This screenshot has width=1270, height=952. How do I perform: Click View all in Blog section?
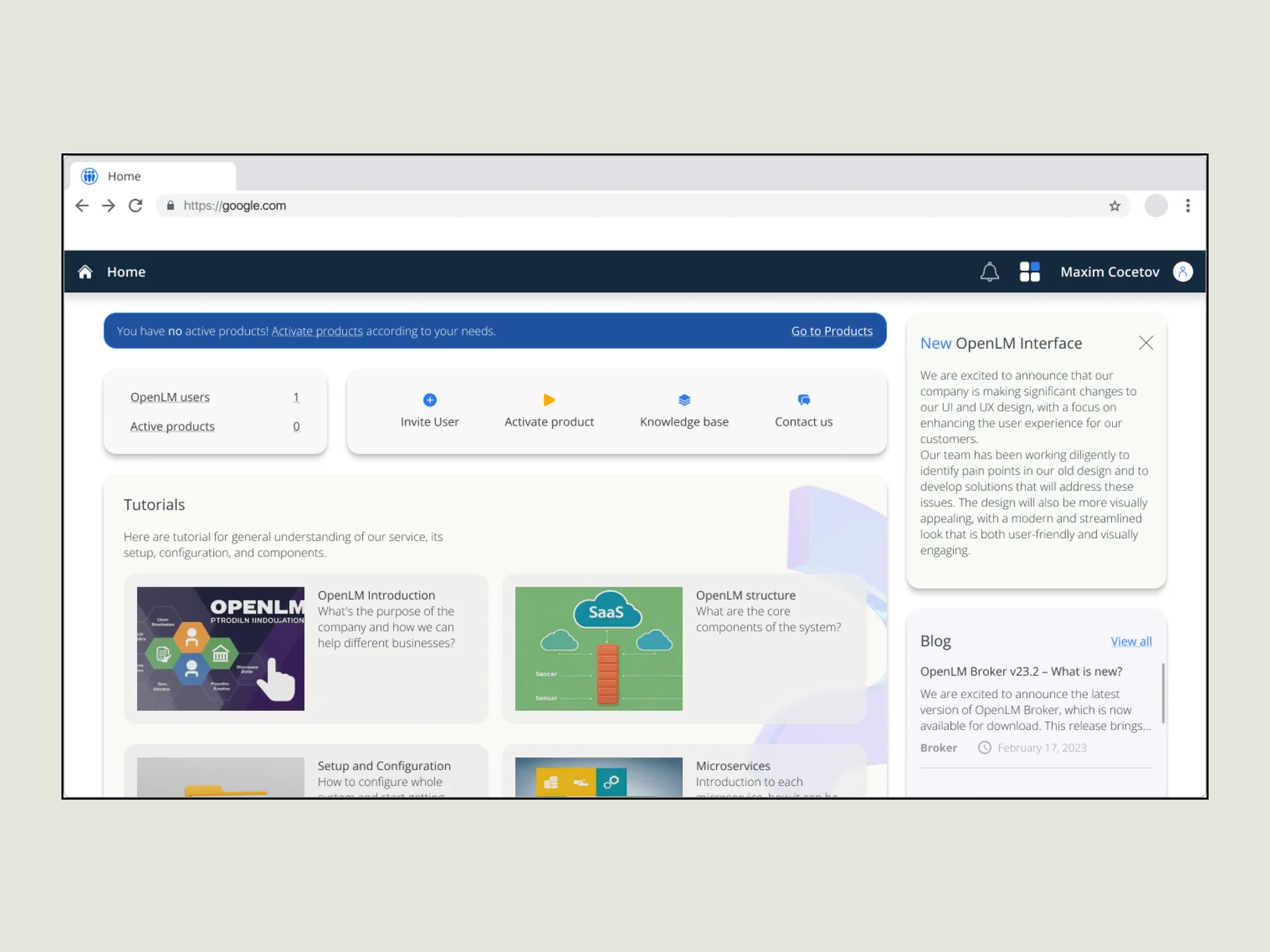[x=1131, y=641]
